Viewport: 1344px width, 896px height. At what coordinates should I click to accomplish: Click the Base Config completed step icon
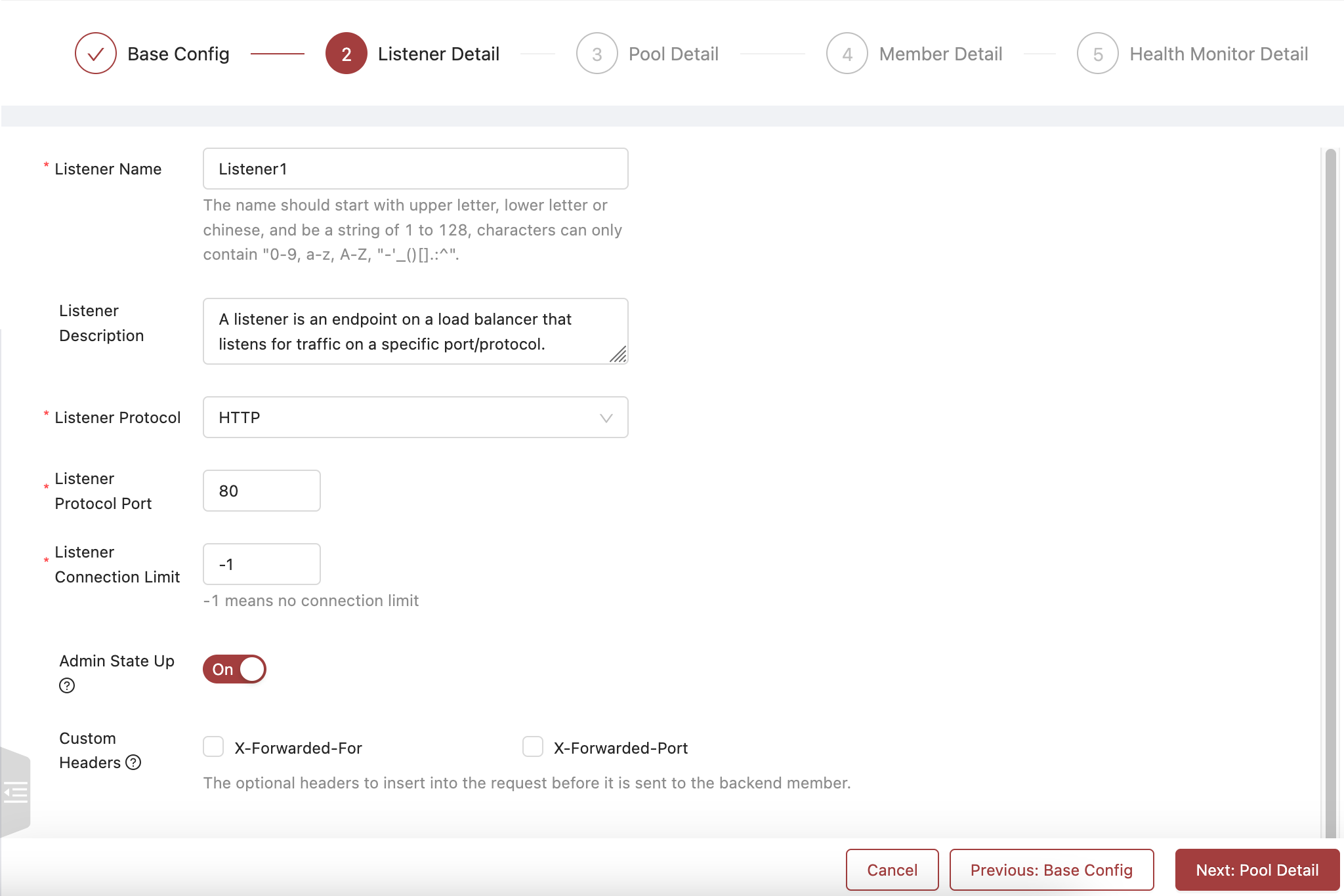[x=94, y=54]
